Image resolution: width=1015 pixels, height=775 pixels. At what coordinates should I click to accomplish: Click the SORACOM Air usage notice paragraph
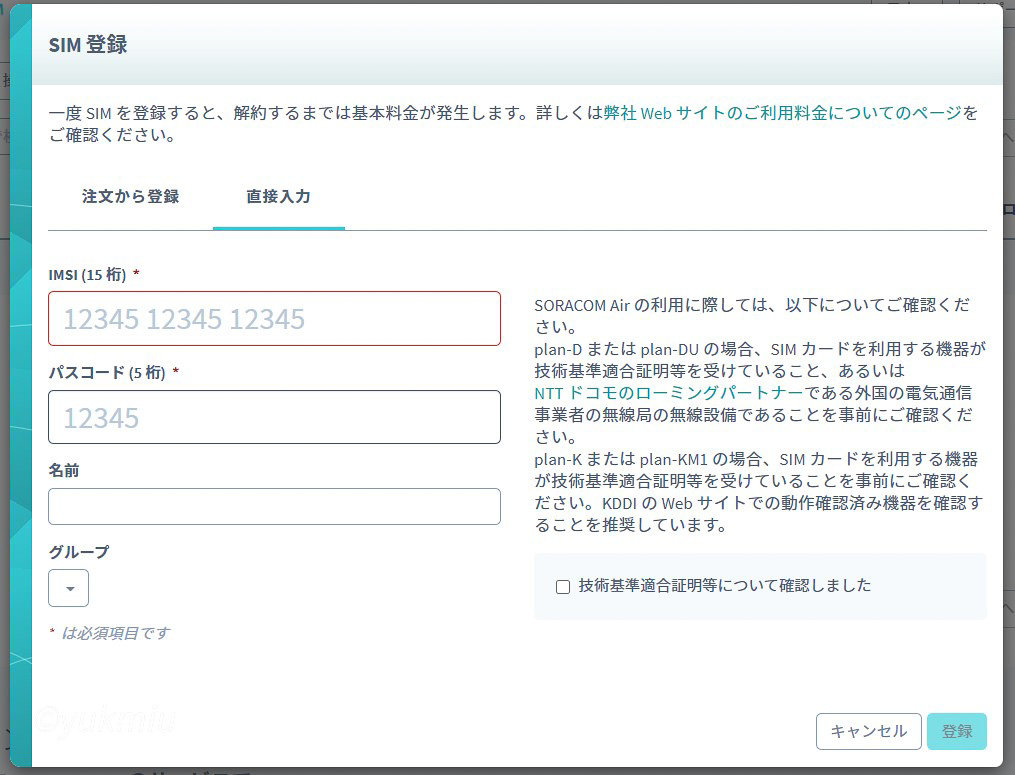click(758, 415)
